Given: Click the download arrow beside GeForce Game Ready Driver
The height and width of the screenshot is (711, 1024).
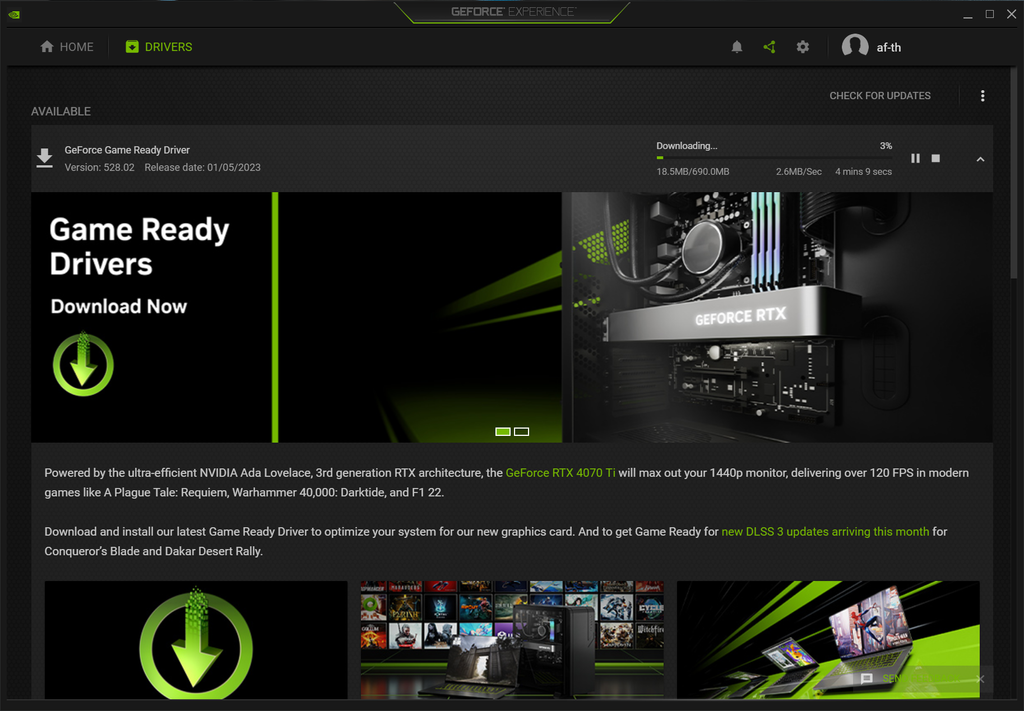Looking at the screenshot, I should coord(44,157).
